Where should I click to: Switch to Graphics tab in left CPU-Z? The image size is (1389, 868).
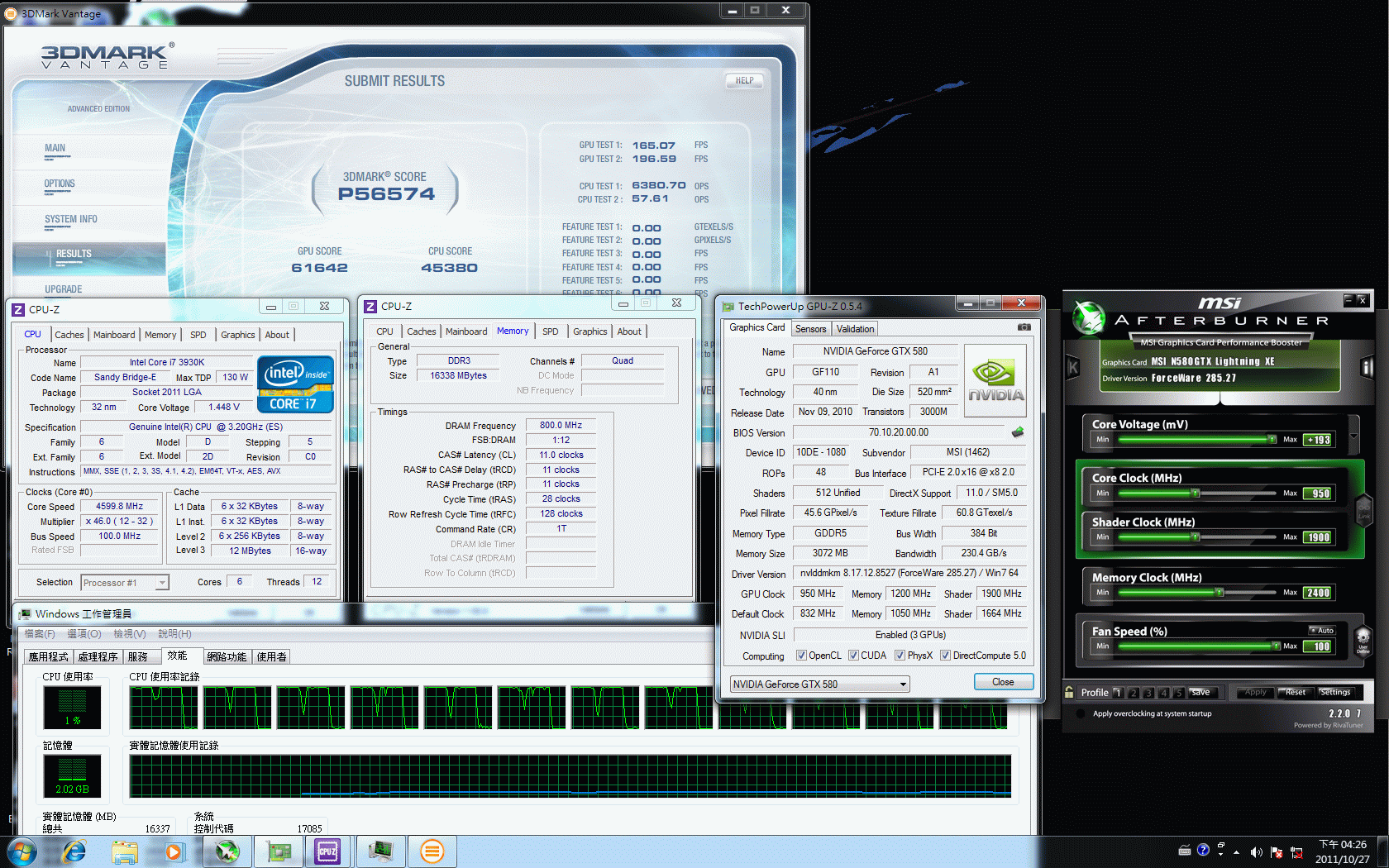237,335
